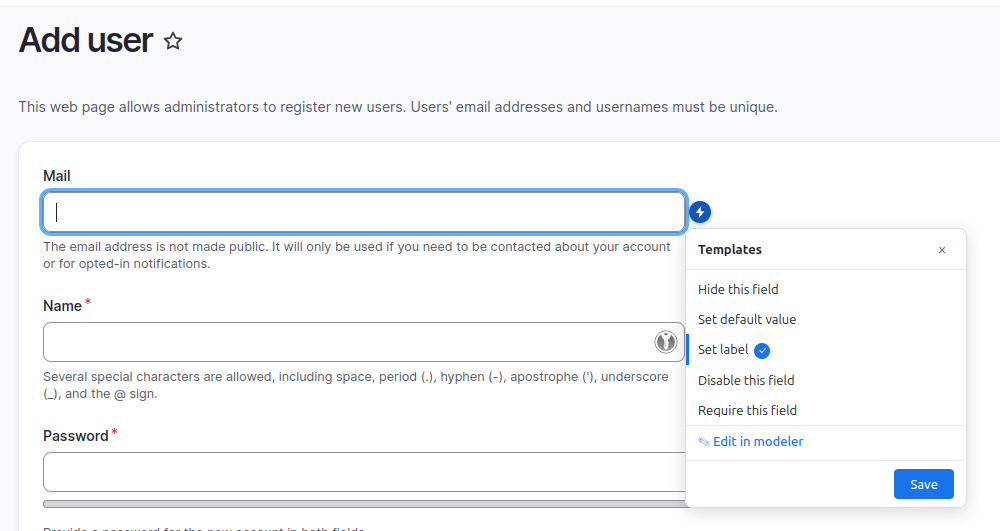Focus the Mail text input
The image size is (1000, 531).
[363, 212]
